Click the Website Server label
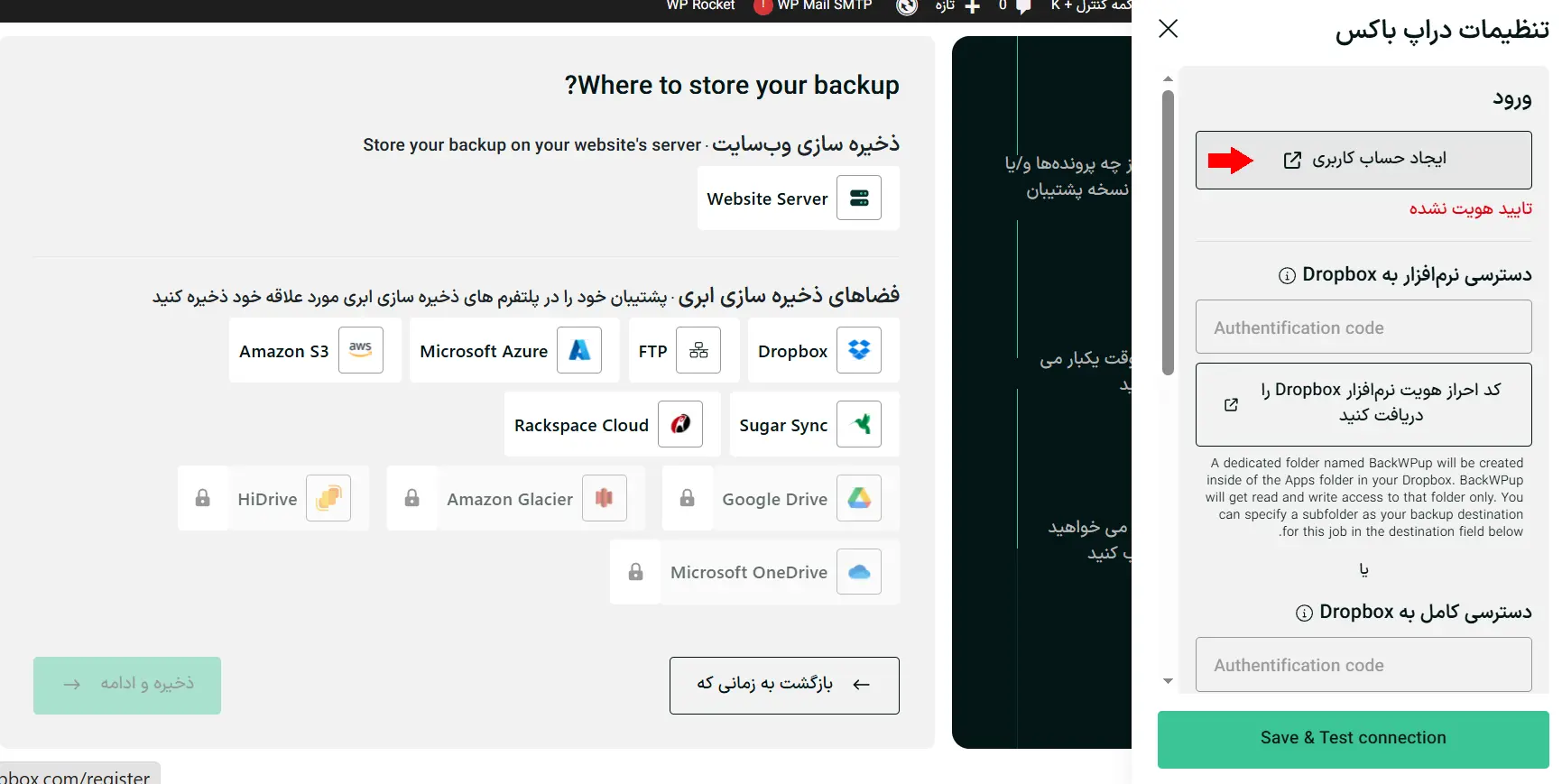 (767, 198)
